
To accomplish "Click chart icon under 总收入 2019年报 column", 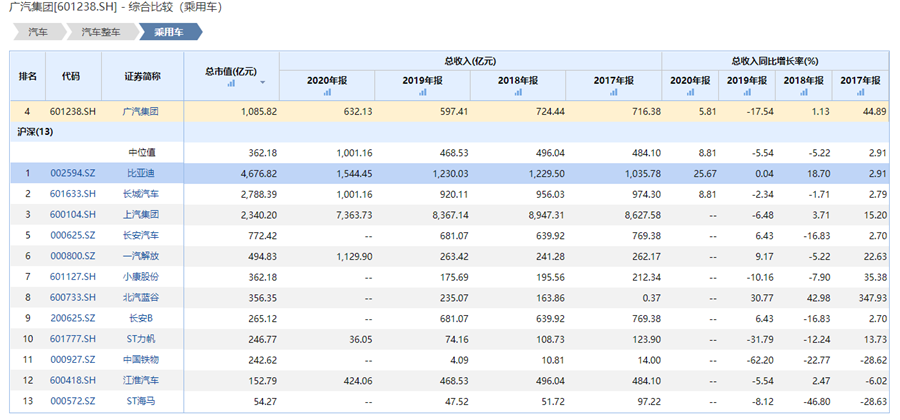I will [x=422, y=92].
